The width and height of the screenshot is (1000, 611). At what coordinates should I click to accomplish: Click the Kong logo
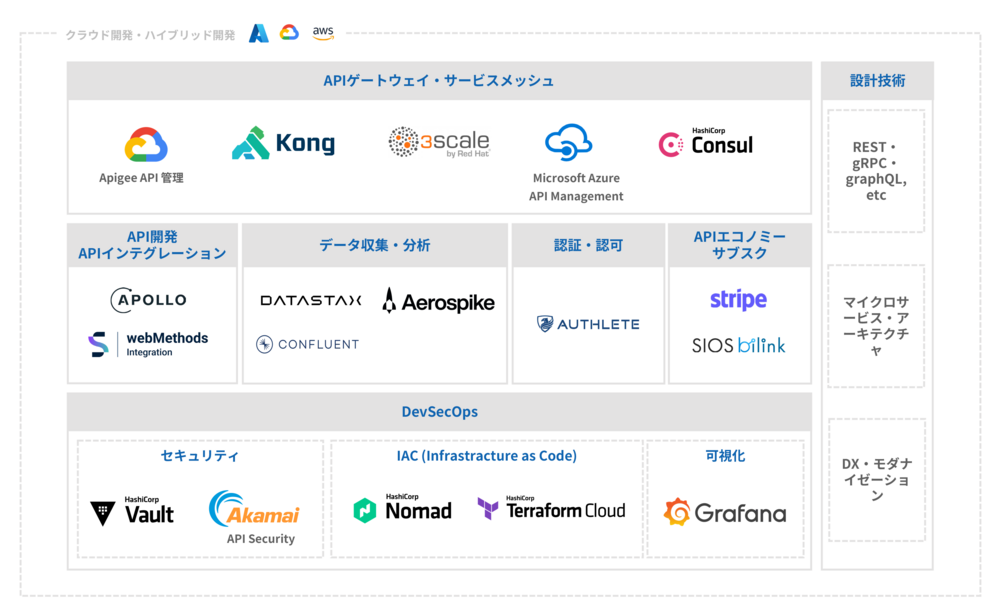tap(283, 143)
